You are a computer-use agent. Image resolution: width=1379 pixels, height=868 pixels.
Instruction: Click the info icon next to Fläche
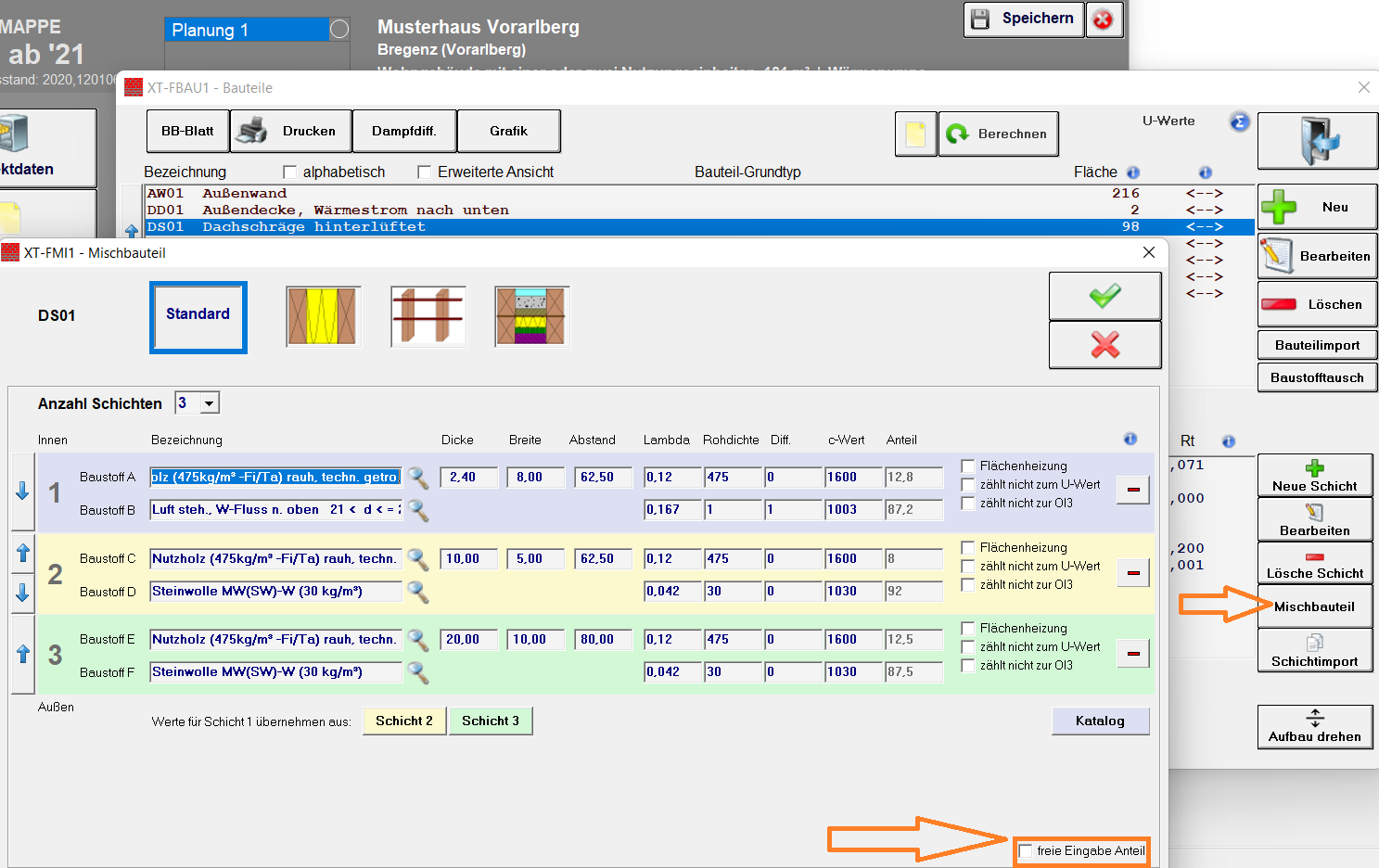(1133, 172)
